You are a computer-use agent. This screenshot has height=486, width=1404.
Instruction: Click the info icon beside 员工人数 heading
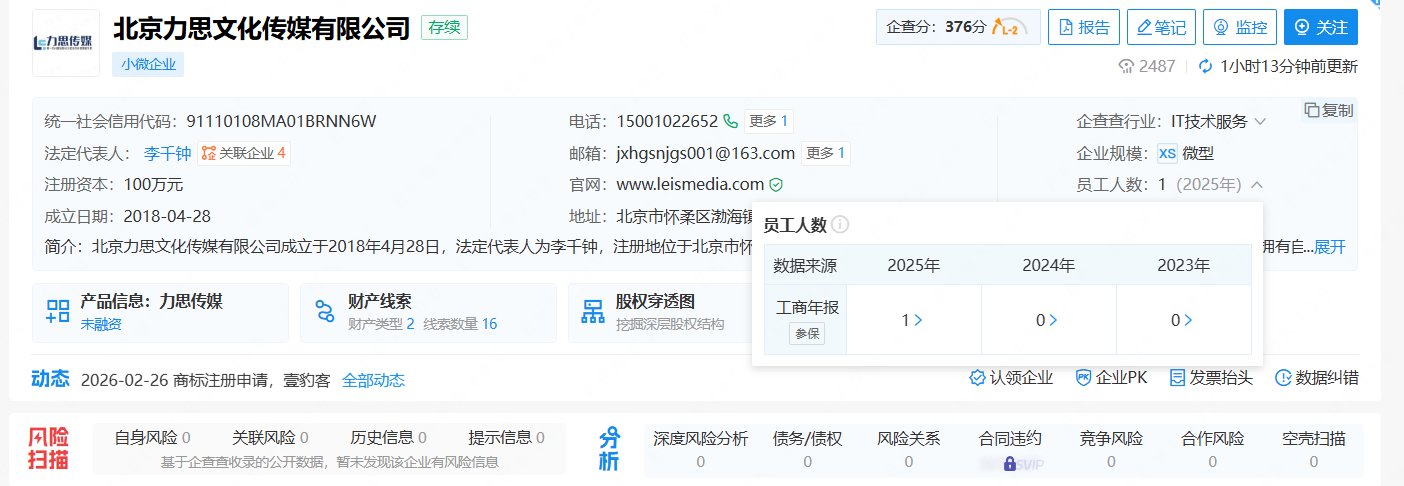pos(840,225)
